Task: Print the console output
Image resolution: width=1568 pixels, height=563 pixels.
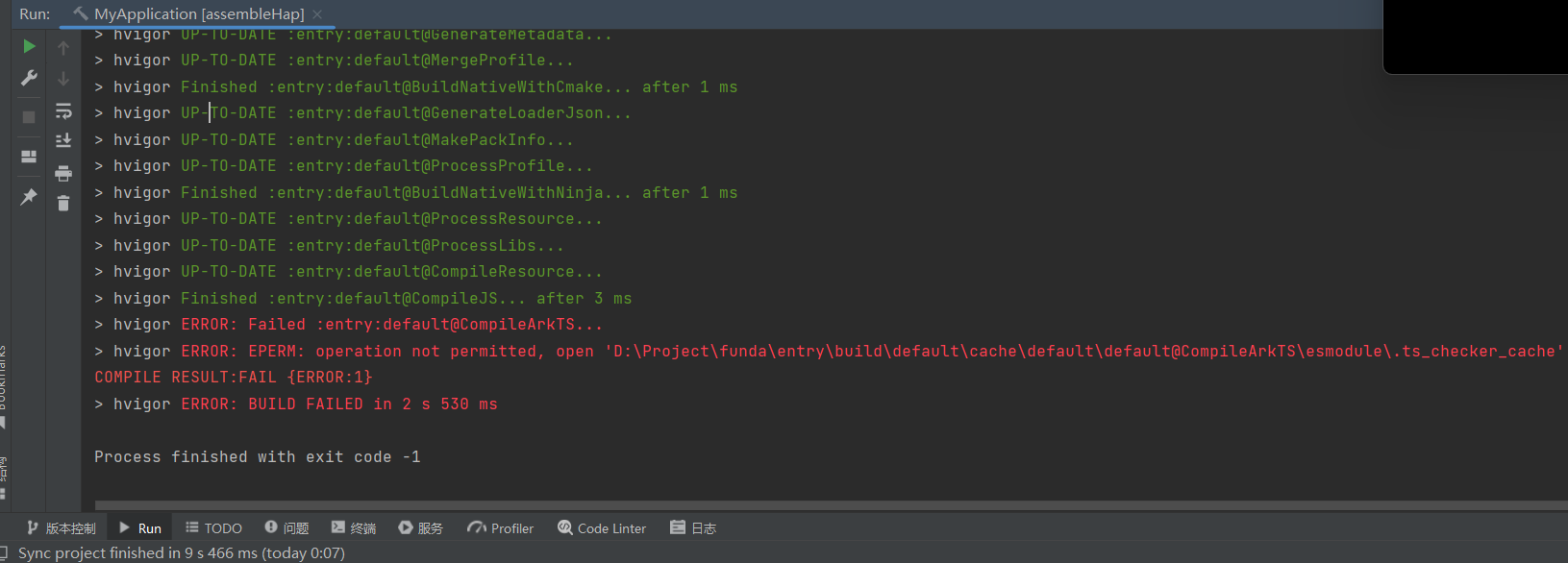Action: click(x=63, y=173)
